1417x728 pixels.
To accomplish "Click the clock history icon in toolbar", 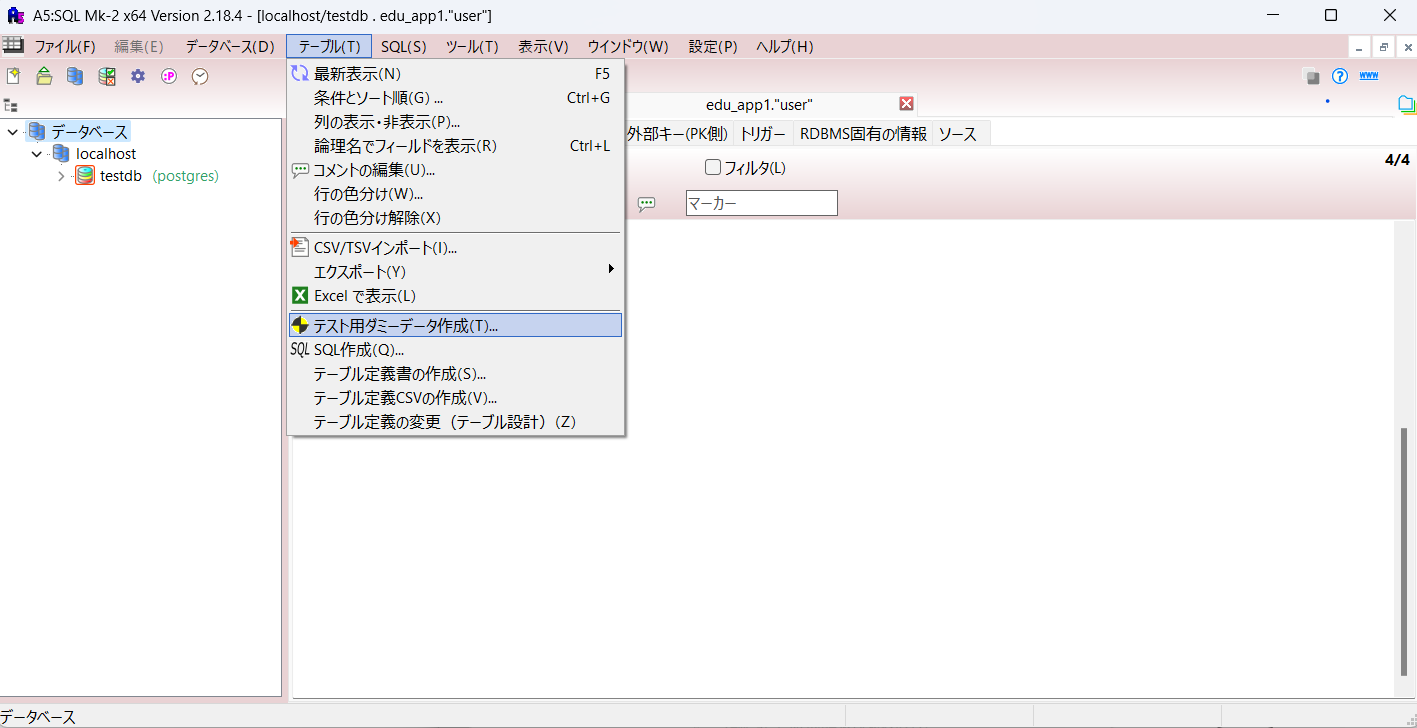I will pyautogui.click(x=200, y=76).
